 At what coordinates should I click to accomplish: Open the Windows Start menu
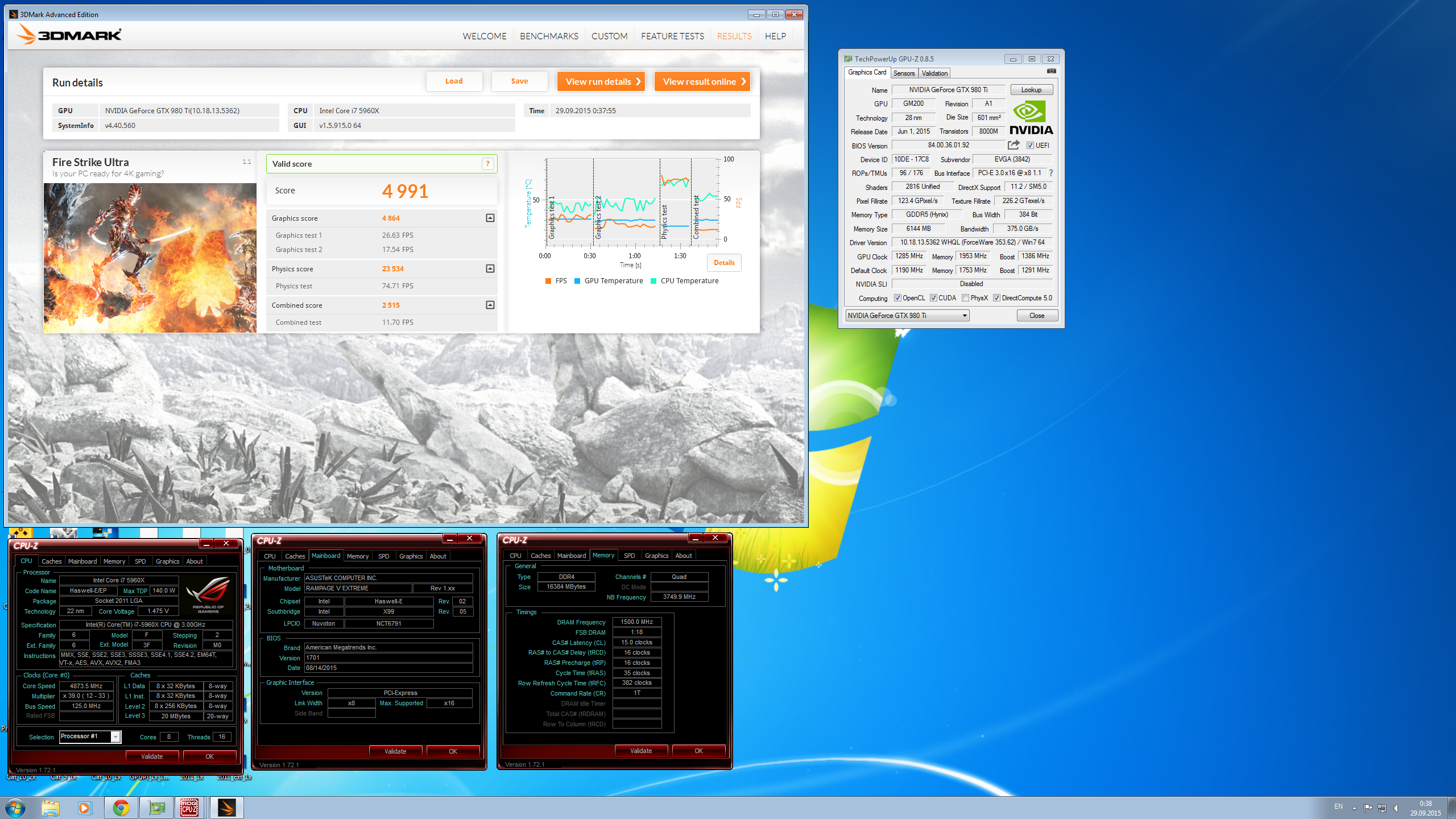(15, 808)
